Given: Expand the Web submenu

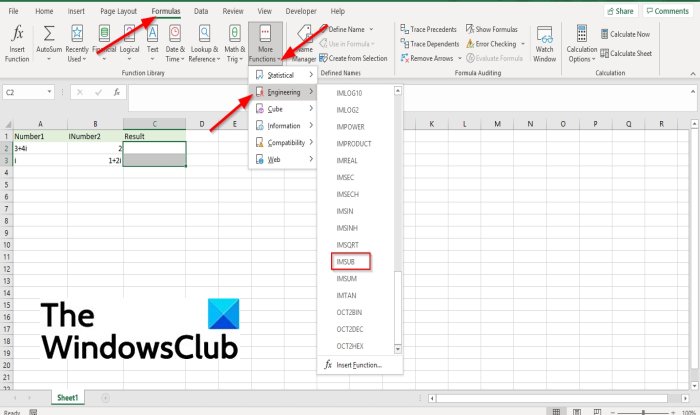Looking at the screenshot, I should point(283,159).
